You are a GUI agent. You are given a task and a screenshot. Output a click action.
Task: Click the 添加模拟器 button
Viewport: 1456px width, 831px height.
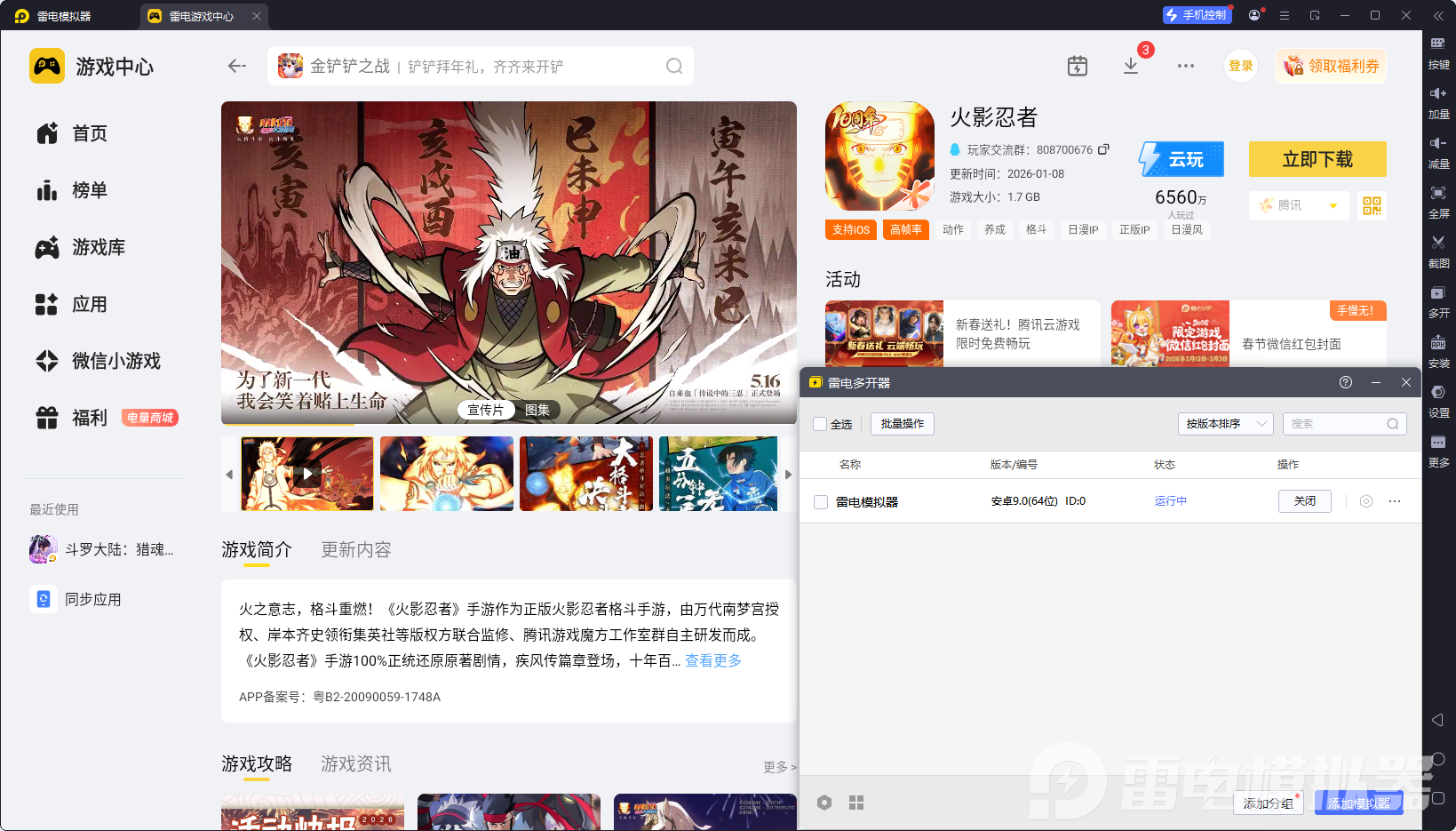(1359, 803)
